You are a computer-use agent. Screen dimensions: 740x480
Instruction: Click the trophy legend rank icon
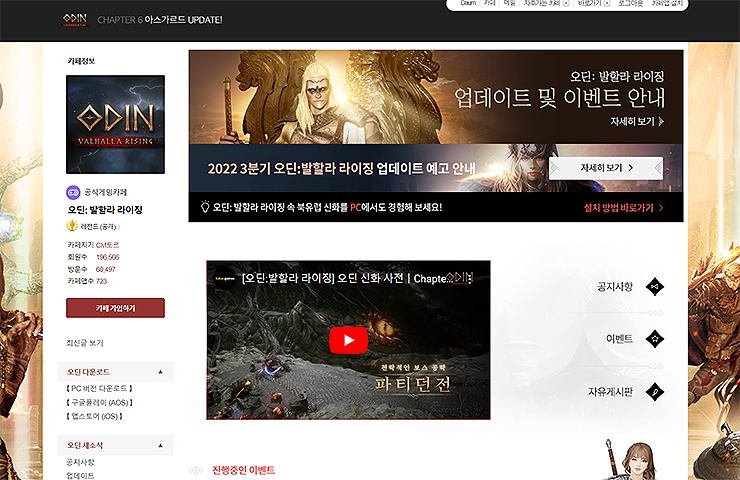72,226
